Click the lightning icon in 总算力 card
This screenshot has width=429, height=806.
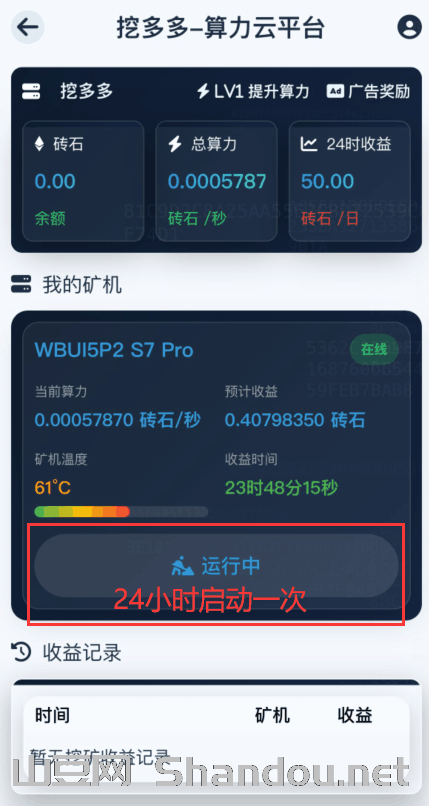pyautogui.click(x=175, y=144)
